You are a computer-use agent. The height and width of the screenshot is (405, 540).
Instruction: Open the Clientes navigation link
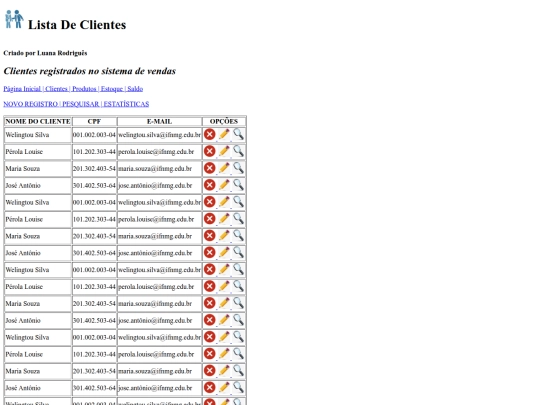56,89
